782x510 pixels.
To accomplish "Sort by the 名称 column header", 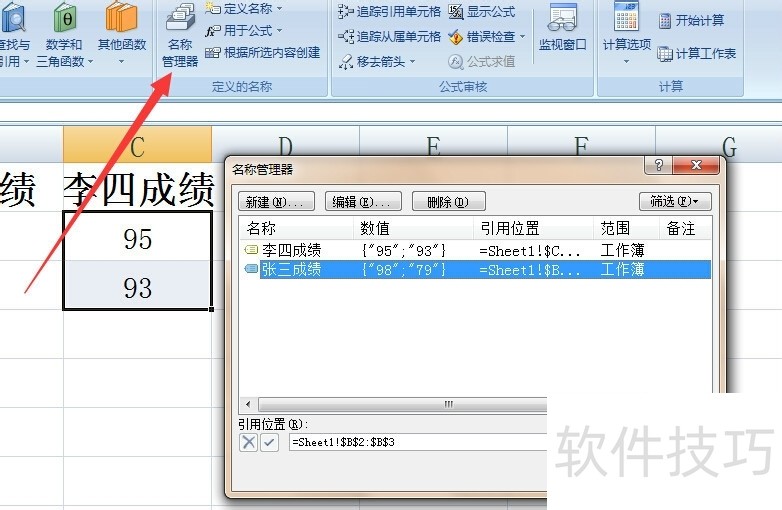I will (296, 228).
